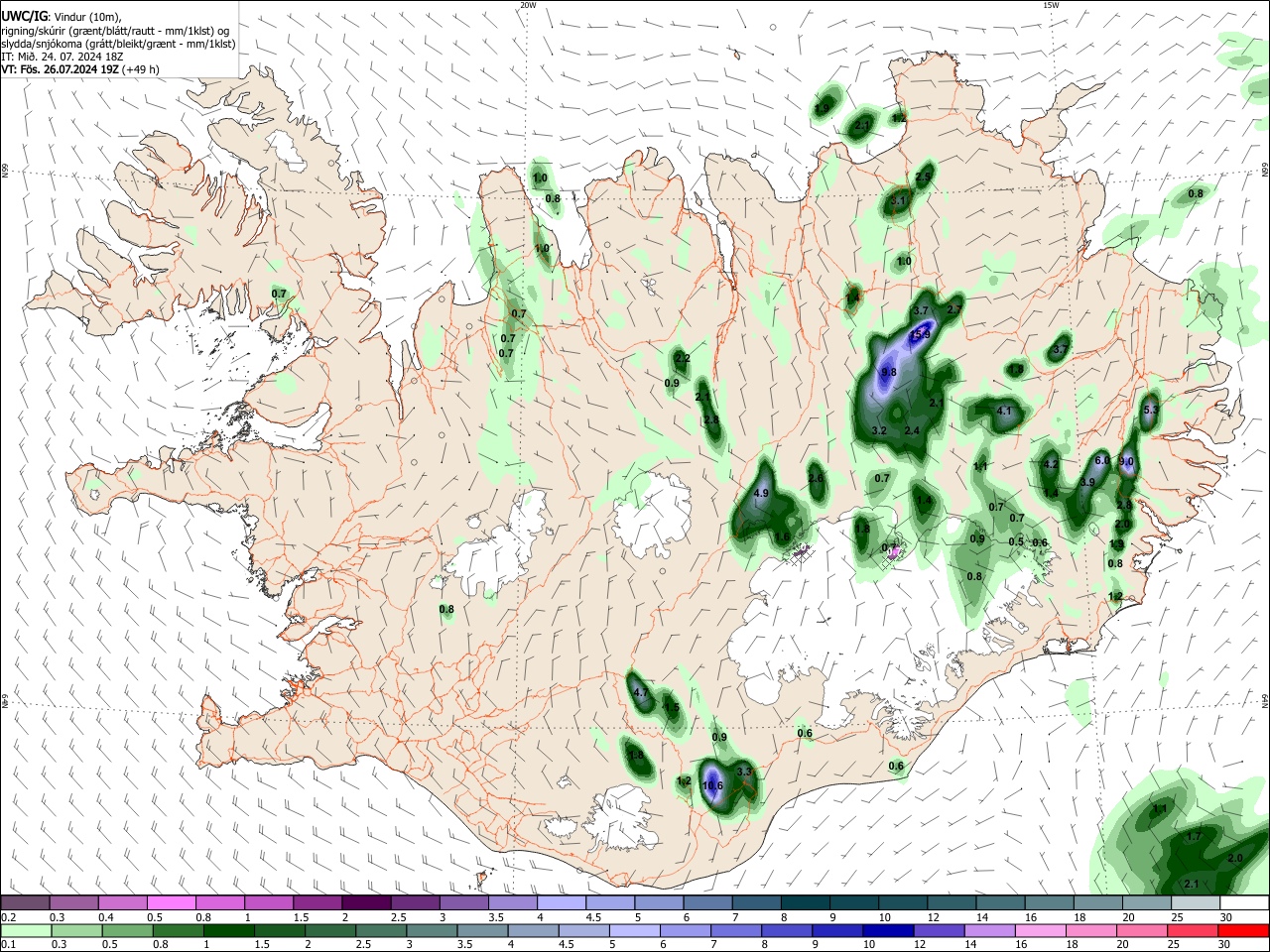Pick the dark navy 10–12 rain swatch
Screen dimensions: 1270x952
tap(888, 930)
